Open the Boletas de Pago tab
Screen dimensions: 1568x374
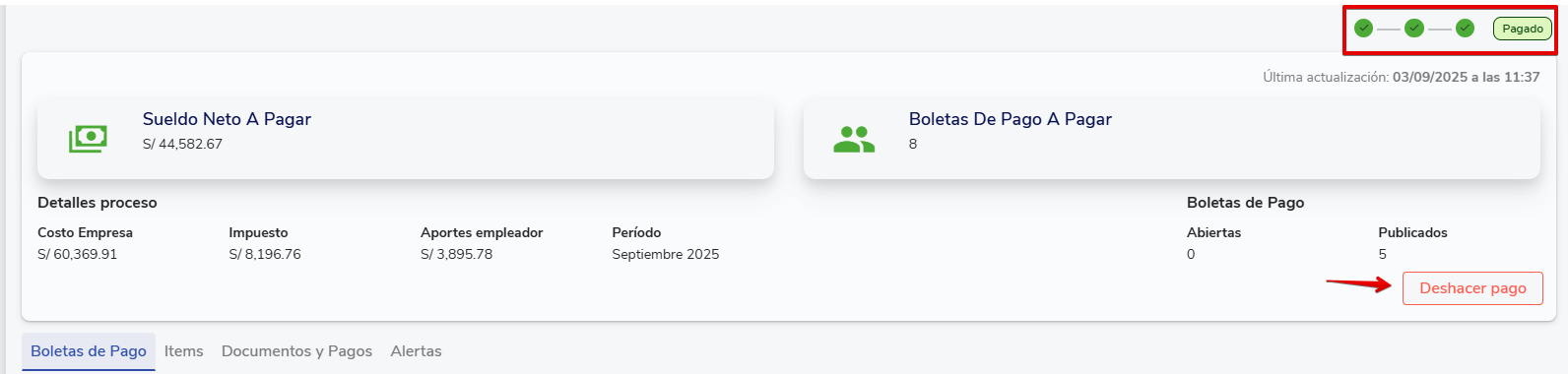point(89,351)
